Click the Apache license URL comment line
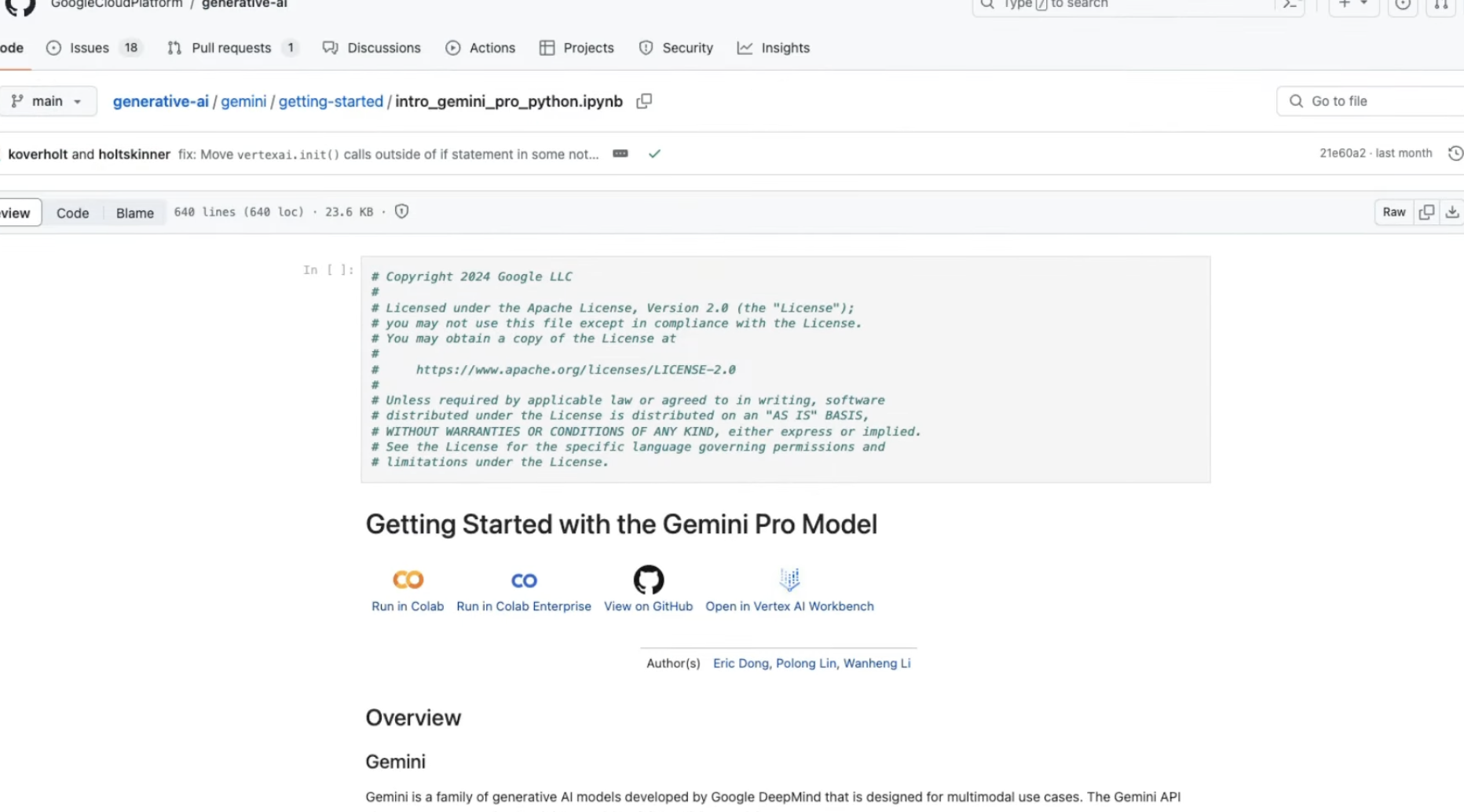This screenshot has width=1464, height=812. coord(576,369)
